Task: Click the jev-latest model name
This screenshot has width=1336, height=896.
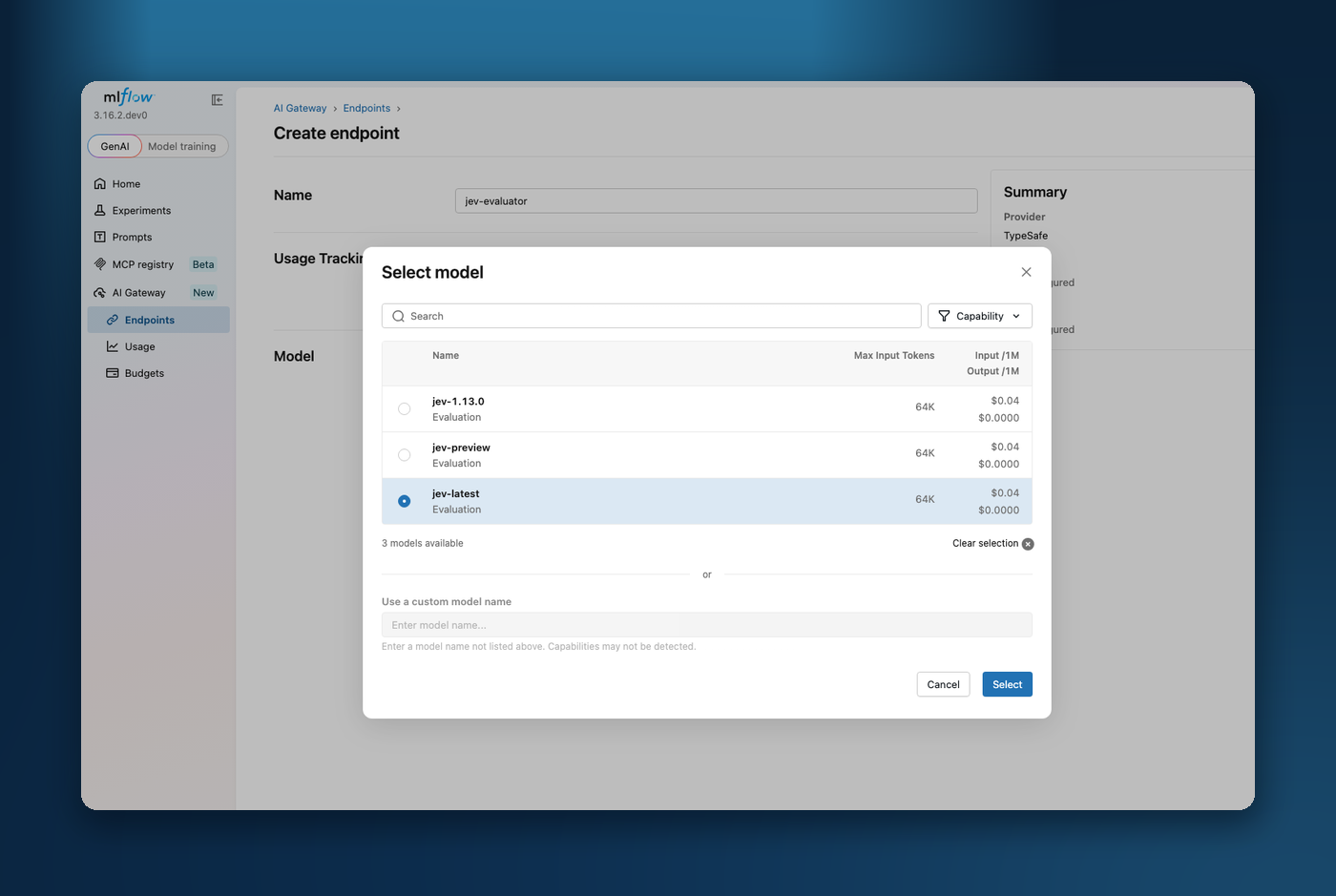Action: pos(455,493)
